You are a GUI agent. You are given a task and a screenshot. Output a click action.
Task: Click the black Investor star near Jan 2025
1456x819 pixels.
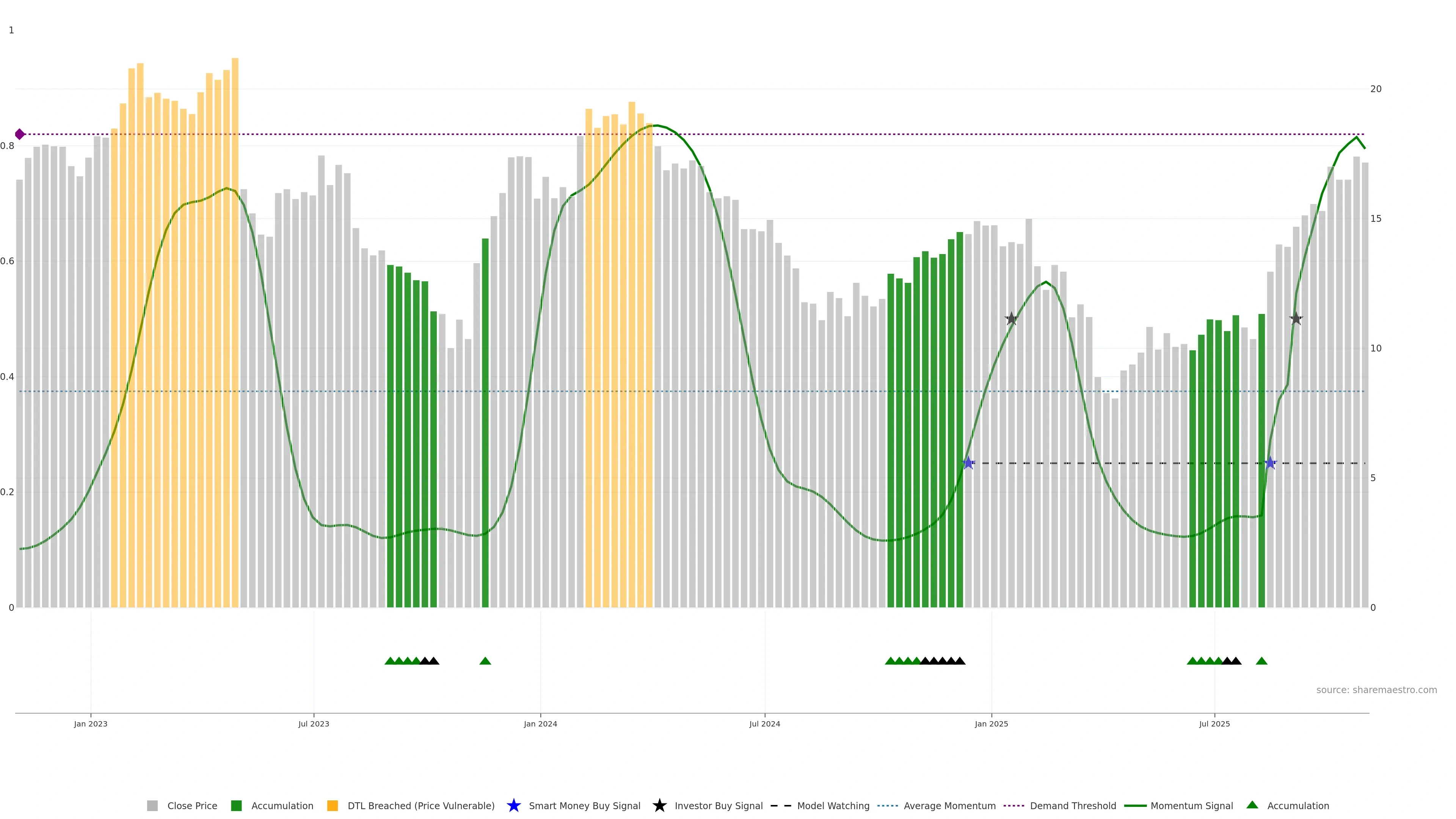pos(1011,319)
